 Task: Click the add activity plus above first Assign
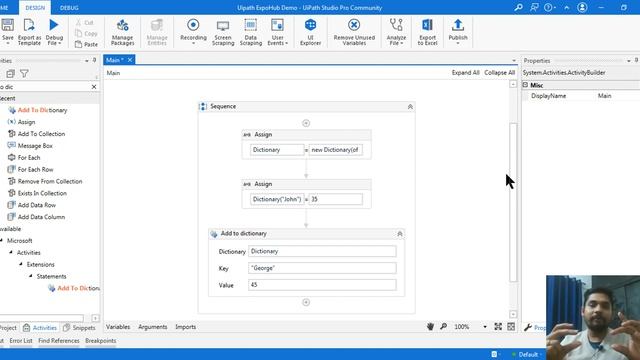[306, 123]
